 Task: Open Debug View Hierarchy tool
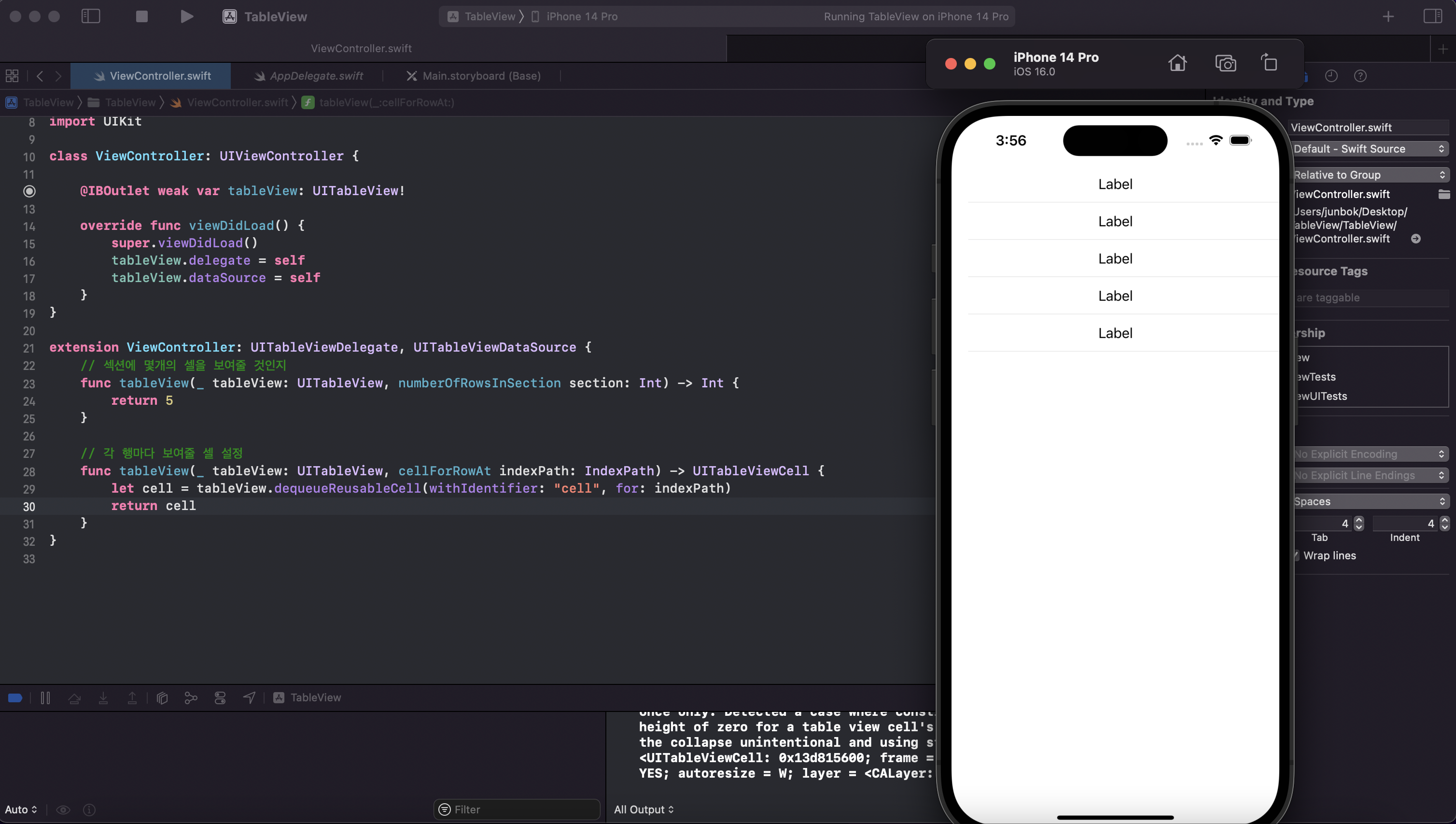[x=162, y=698]
